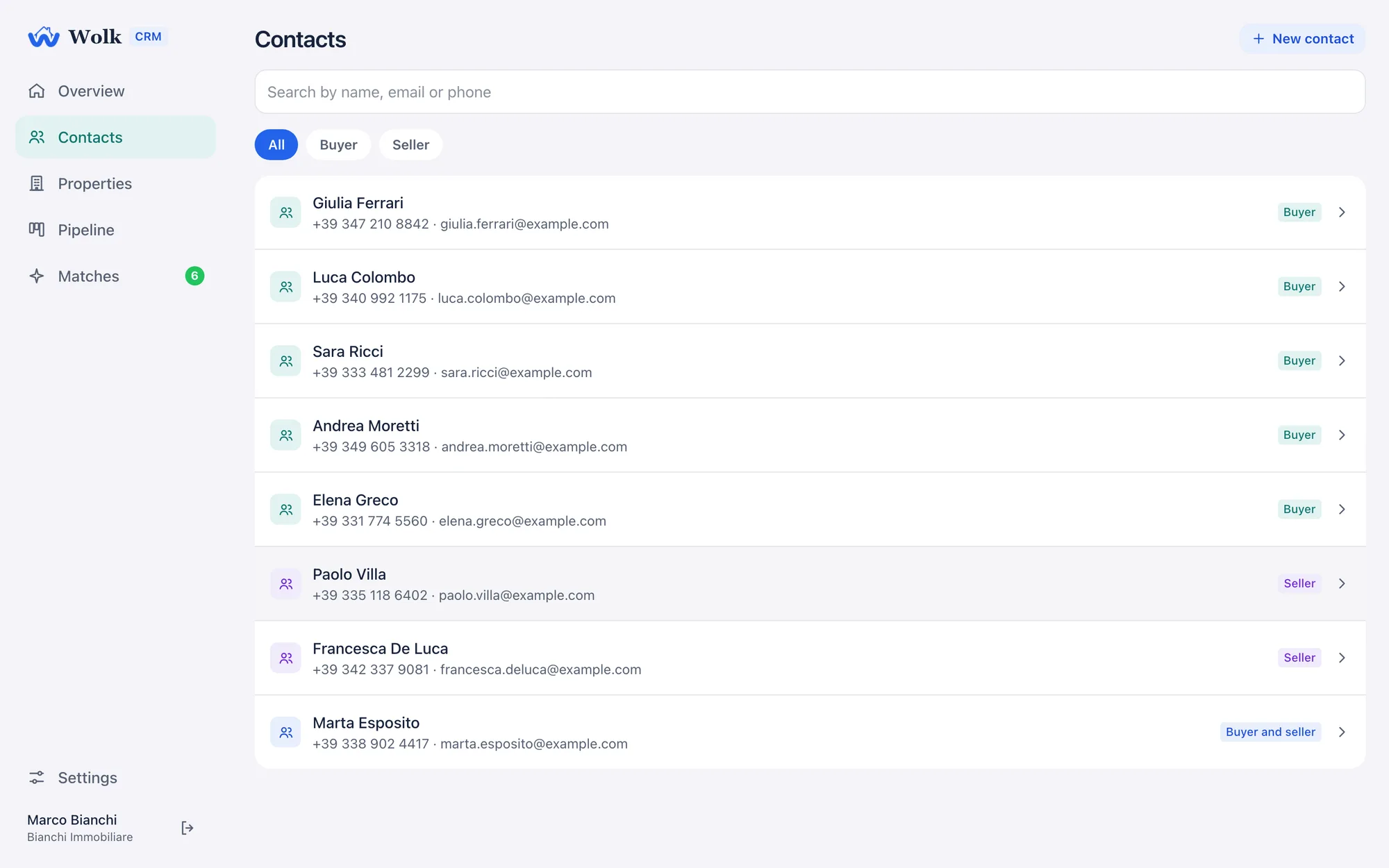
Task: Open the Pipeline section
Action: pos(115,230)
